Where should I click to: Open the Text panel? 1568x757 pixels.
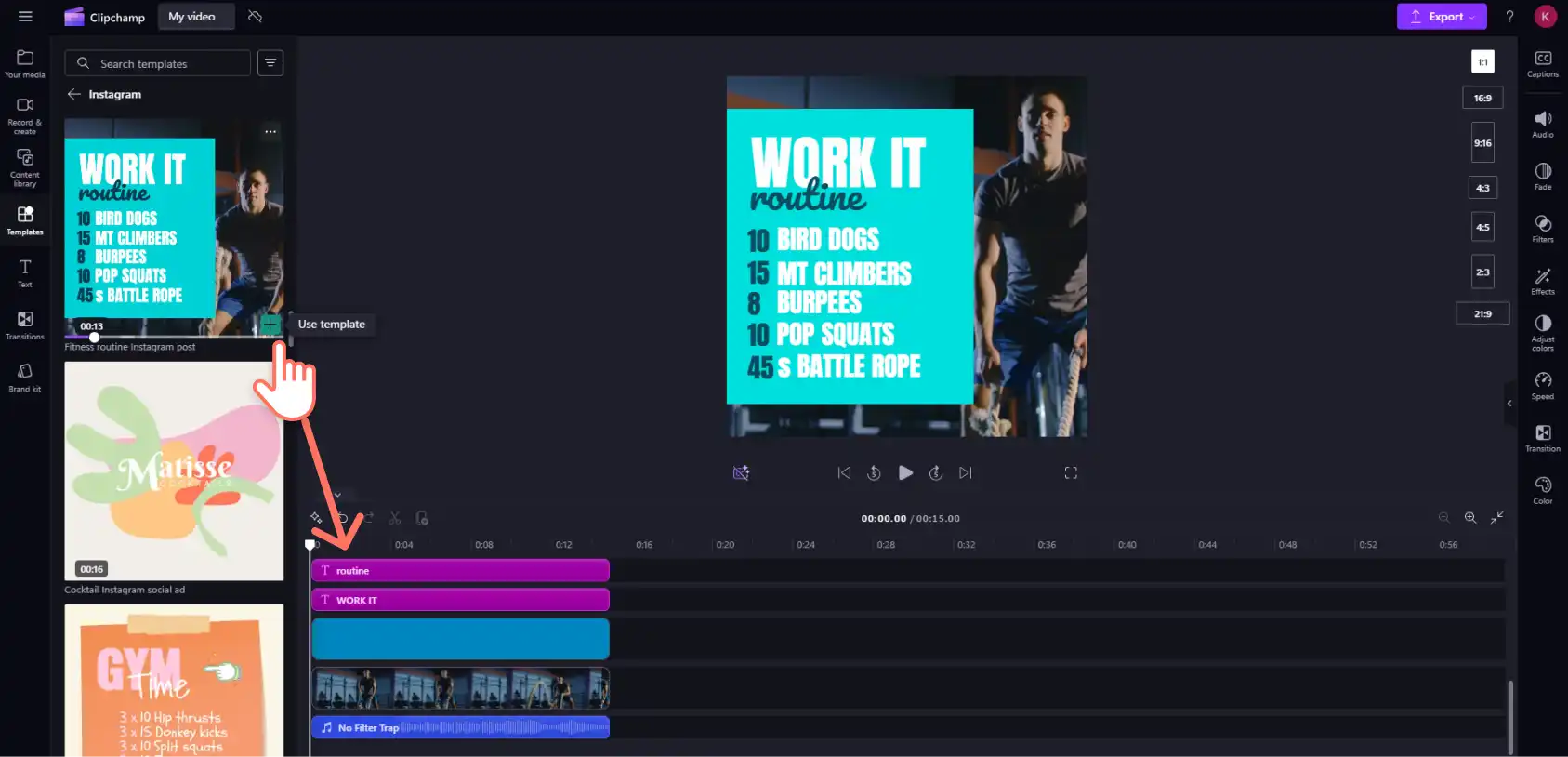(x=25, y=273)
